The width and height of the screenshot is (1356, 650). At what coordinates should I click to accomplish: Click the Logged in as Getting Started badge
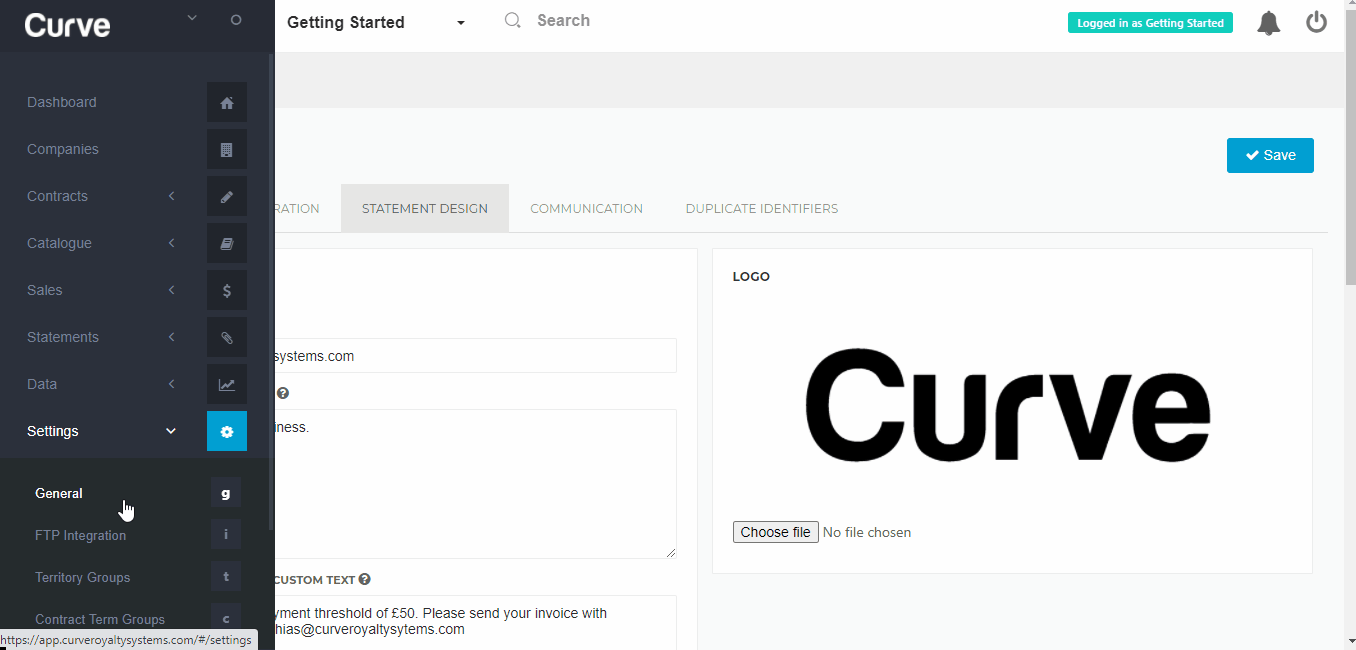point(1150,23)
